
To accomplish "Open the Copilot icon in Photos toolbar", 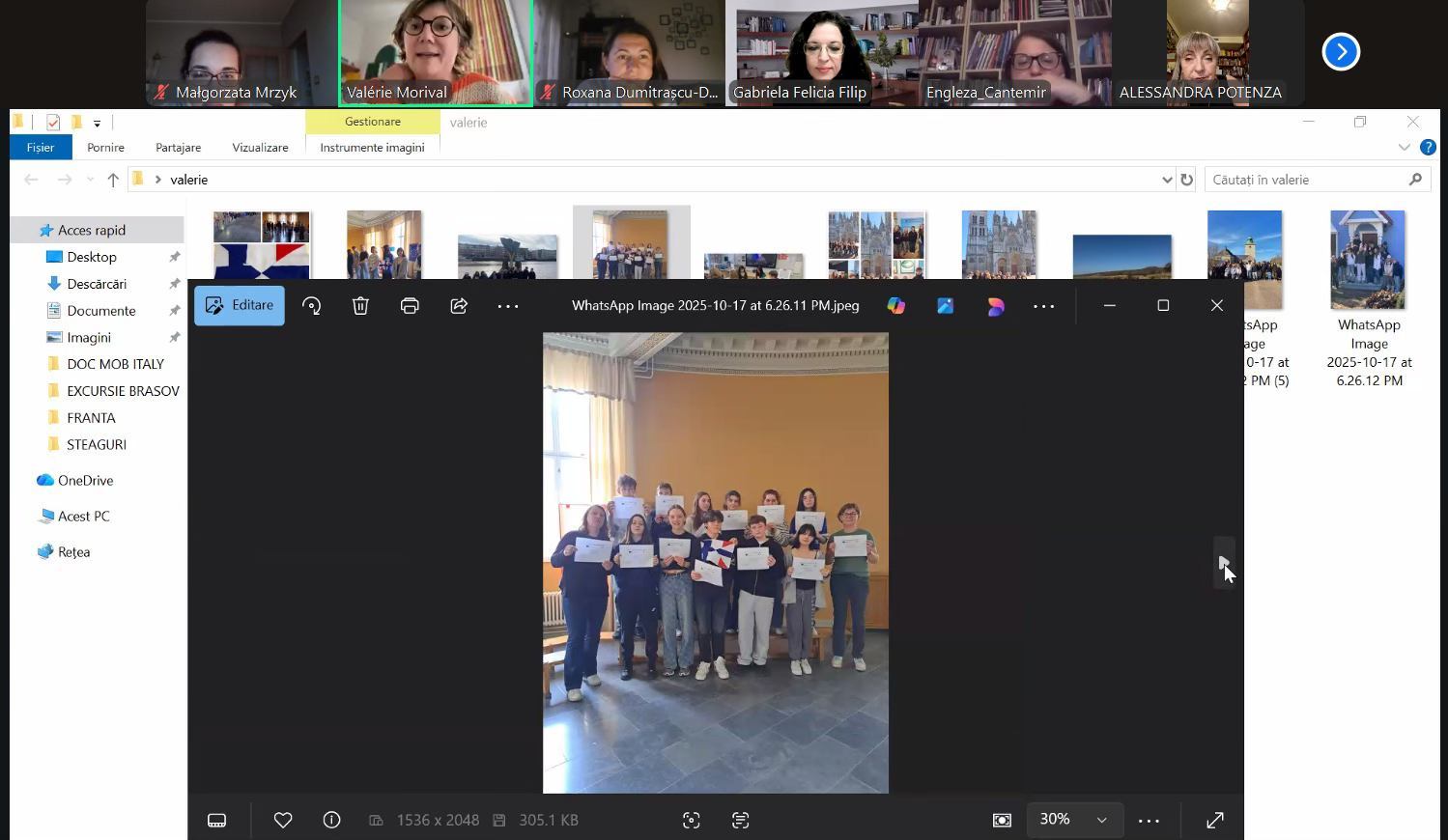I will click(896, 306).
